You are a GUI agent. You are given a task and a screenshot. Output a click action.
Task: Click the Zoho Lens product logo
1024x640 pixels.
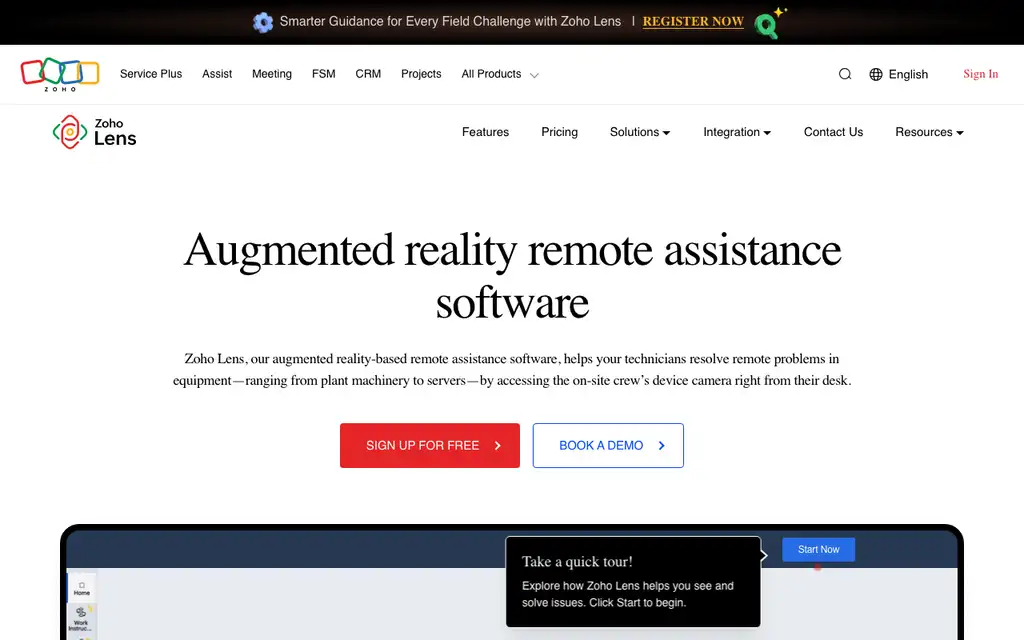tap(95, 132)
